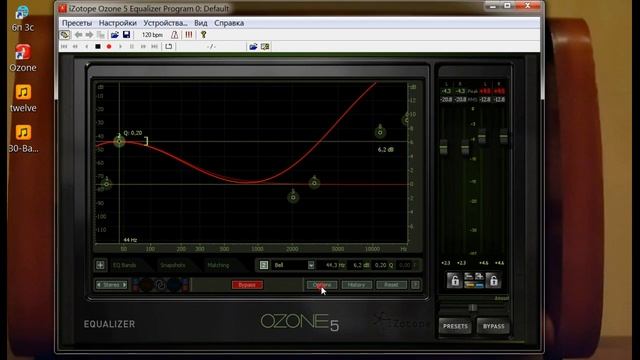Toggle the input channels link lock
The image size is (640, 360).
[454, 280]
